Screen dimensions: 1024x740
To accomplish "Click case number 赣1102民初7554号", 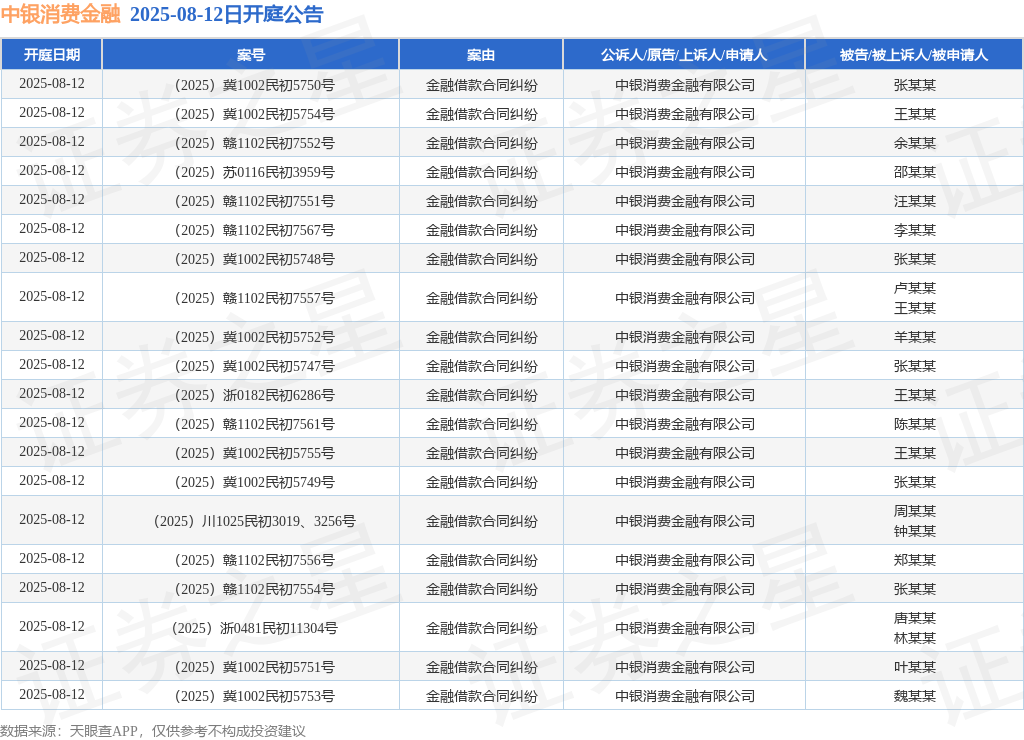I will (x=255, y=589).
